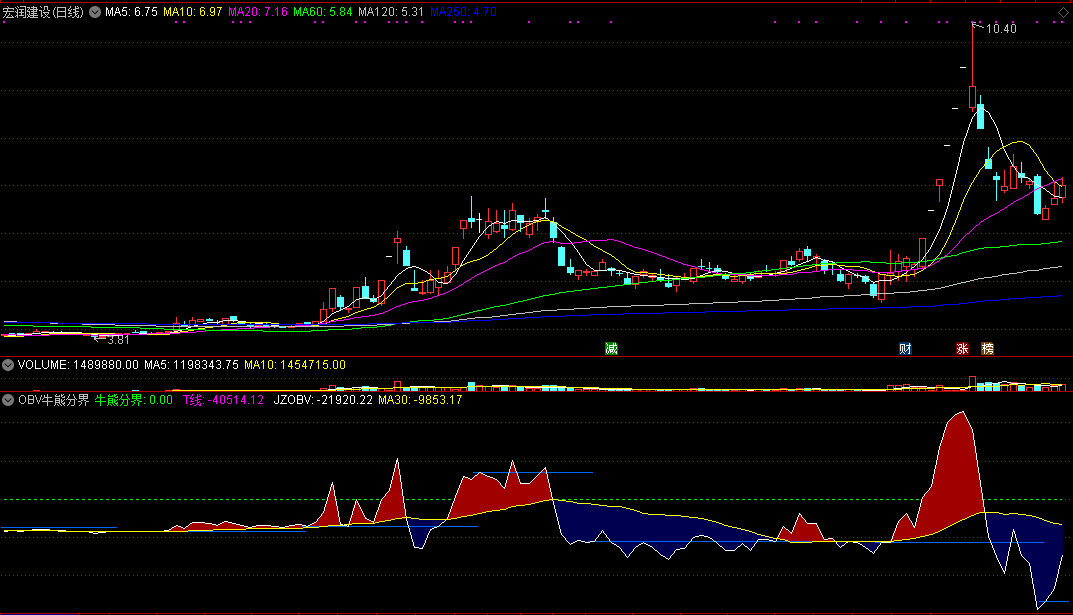Click the volume MA5: 1198343.75 label
The image size is (1073, 615).
click(192, 365)
